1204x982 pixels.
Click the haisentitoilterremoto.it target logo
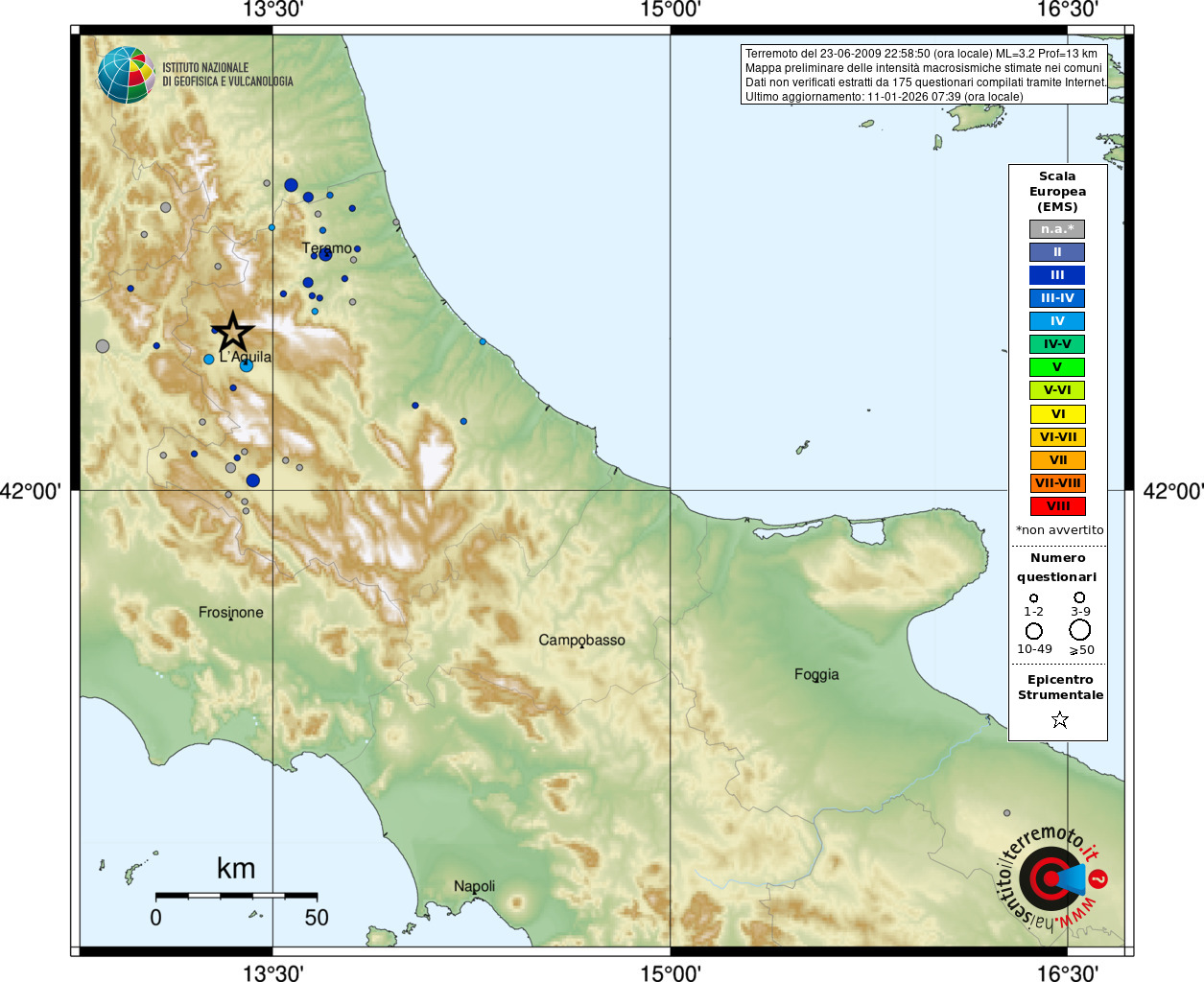[1051, 878]
